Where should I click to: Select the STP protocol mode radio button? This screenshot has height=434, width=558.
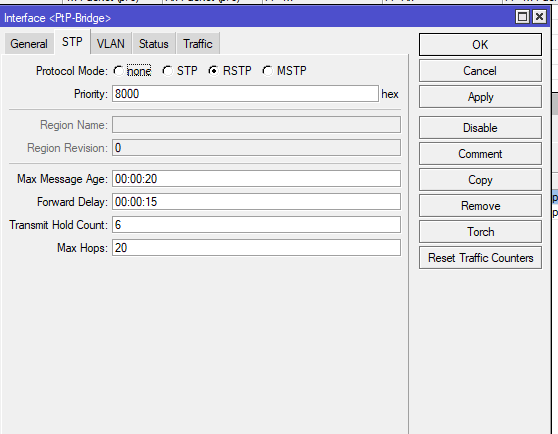(x=167, y=71)
